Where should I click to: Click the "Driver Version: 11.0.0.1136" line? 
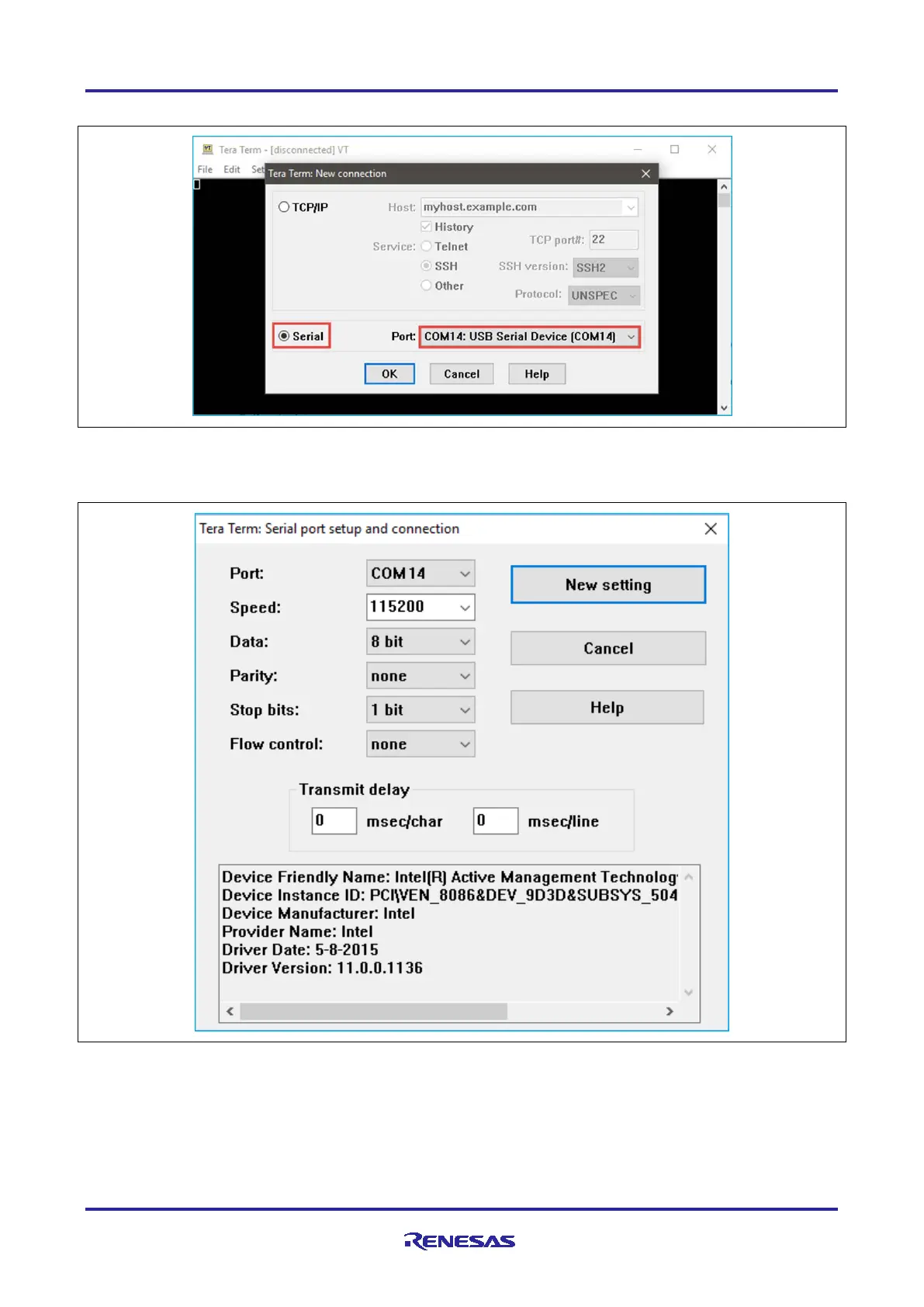pyautogui.click(x=322, y=968)
